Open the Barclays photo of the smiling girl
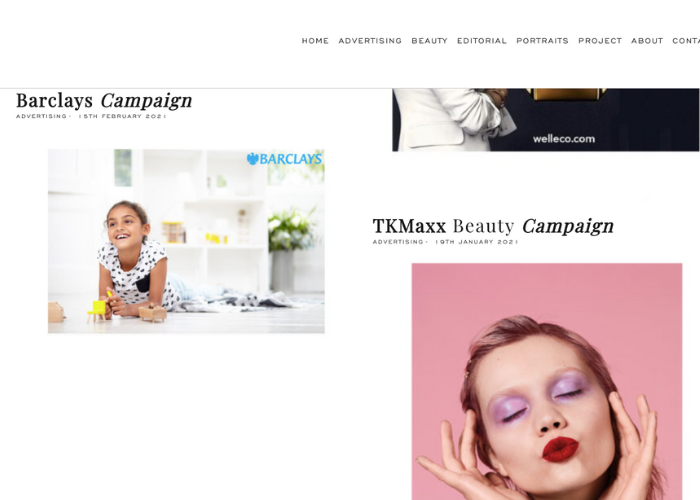700x500 pixels. [186, 241]
